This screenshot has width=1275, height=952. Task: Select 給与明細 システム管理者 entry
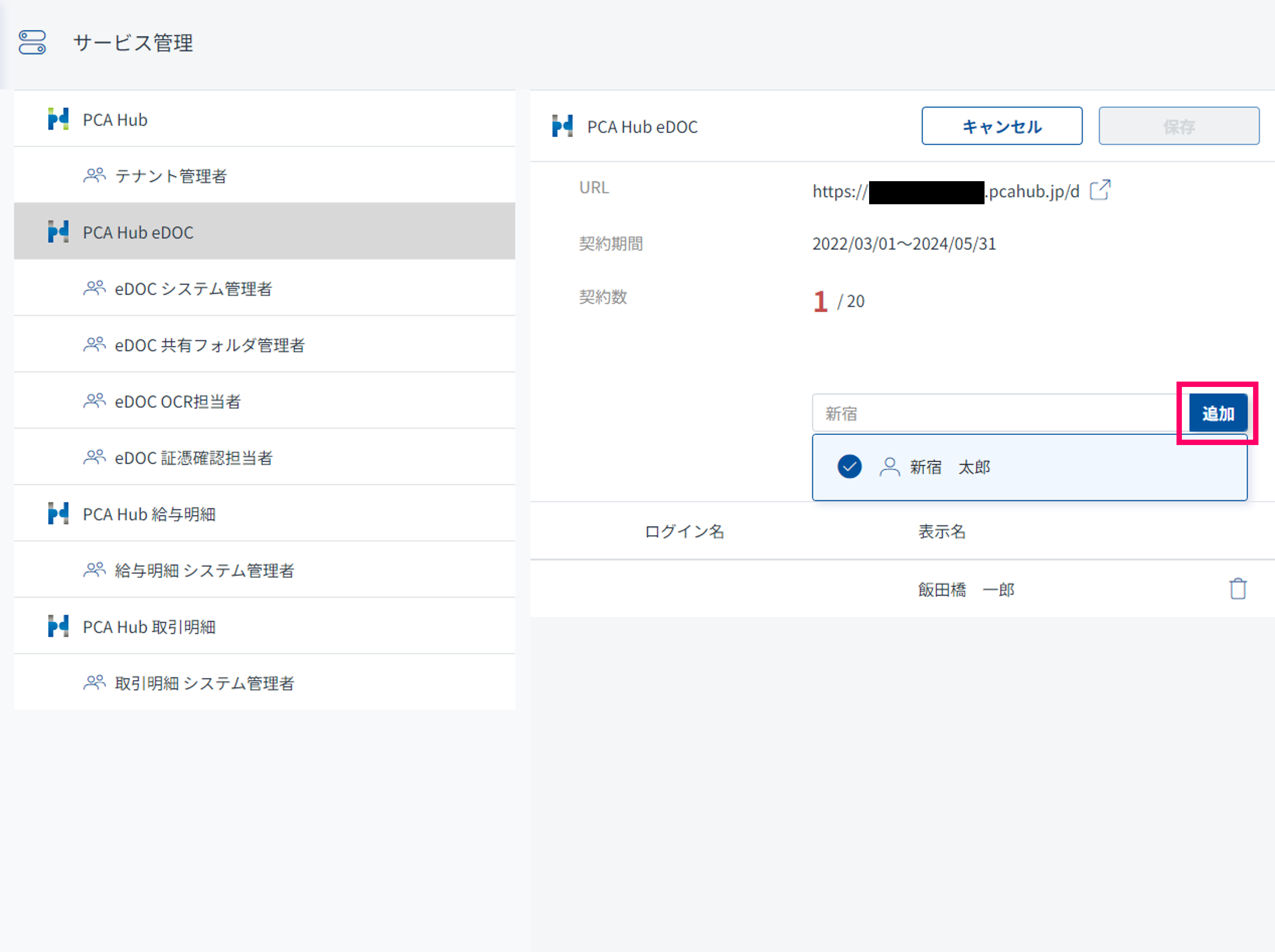[x=204, y=570]
